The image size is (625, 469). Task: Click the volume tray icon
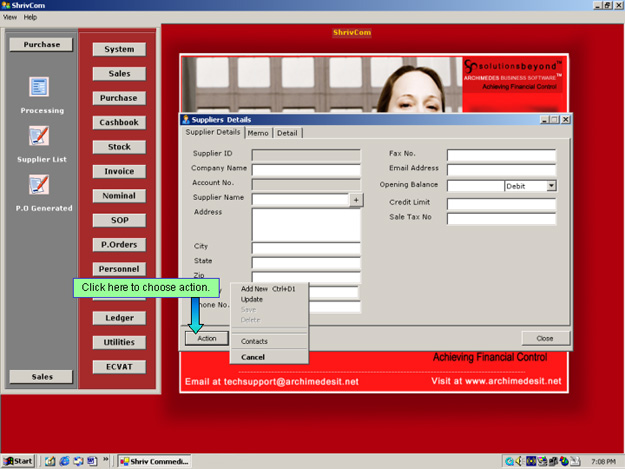coord(519,461)
